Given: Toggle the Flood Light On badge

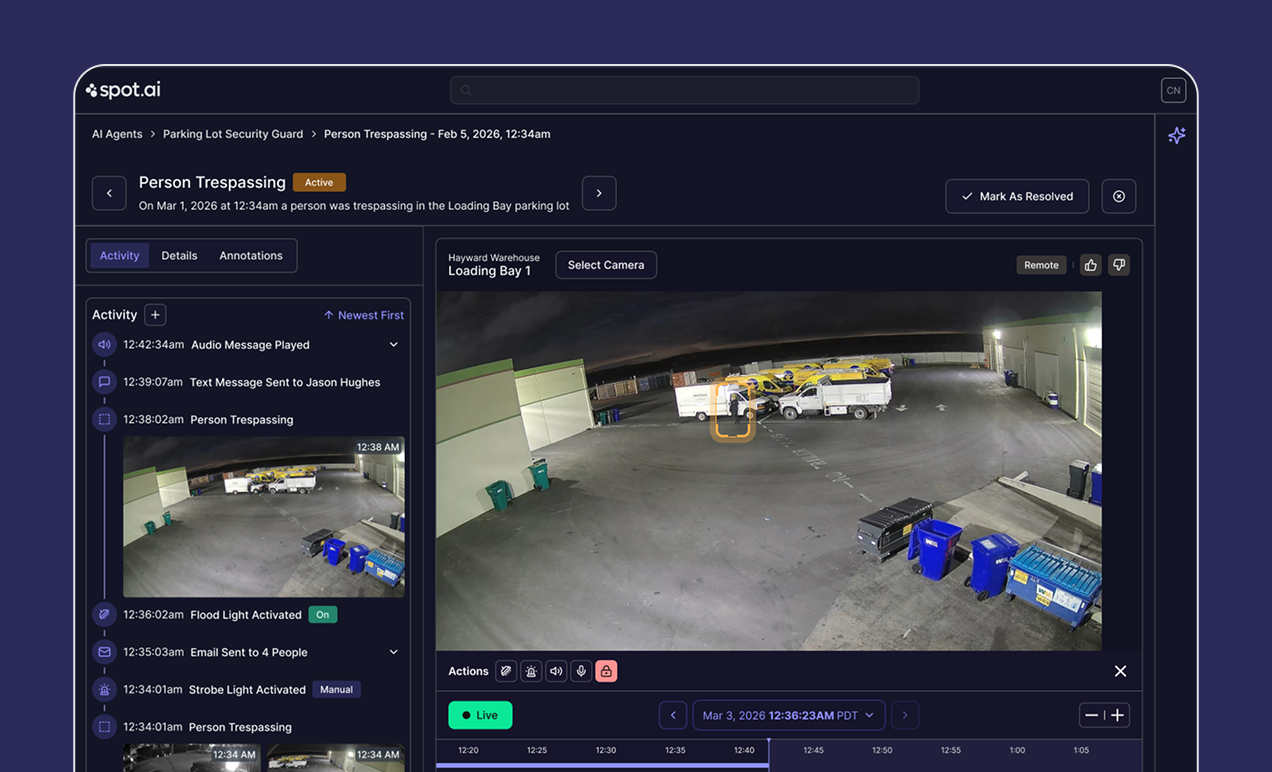Looking at the screenshot, I should pyautogui.click(x=323, y=615).
